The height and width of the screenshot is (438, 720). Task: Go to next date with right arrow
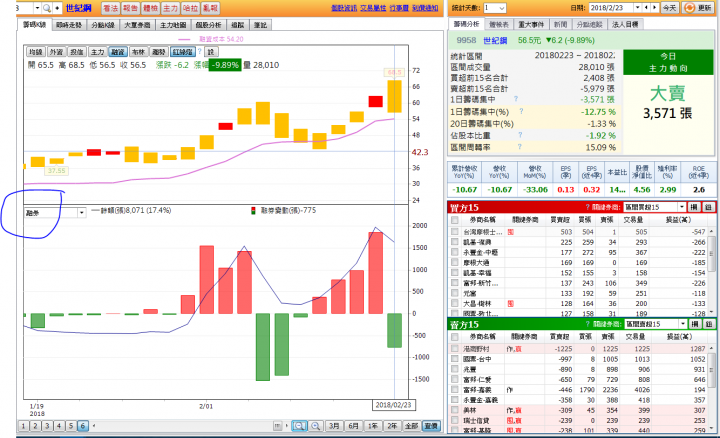[655, 8]
